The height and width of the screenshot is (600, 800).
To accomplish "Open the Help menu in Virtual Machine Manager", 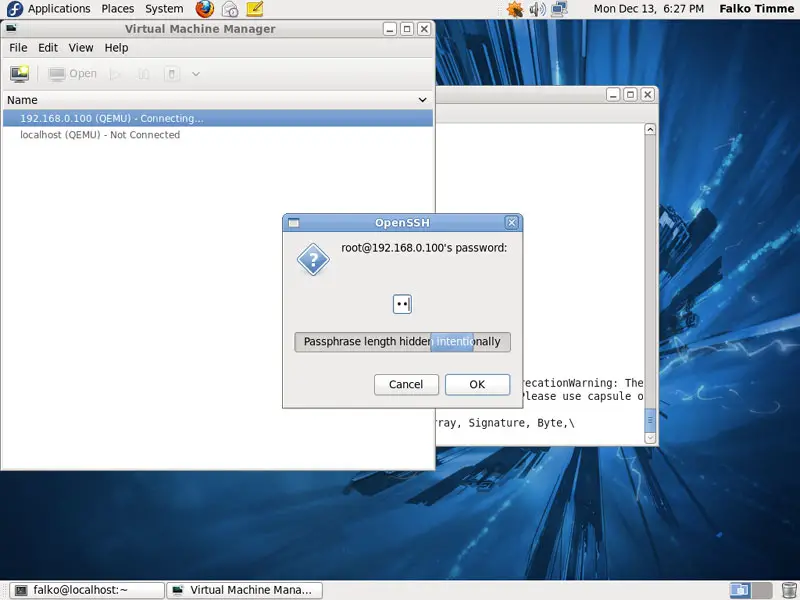I will click(x=116, y=47).
